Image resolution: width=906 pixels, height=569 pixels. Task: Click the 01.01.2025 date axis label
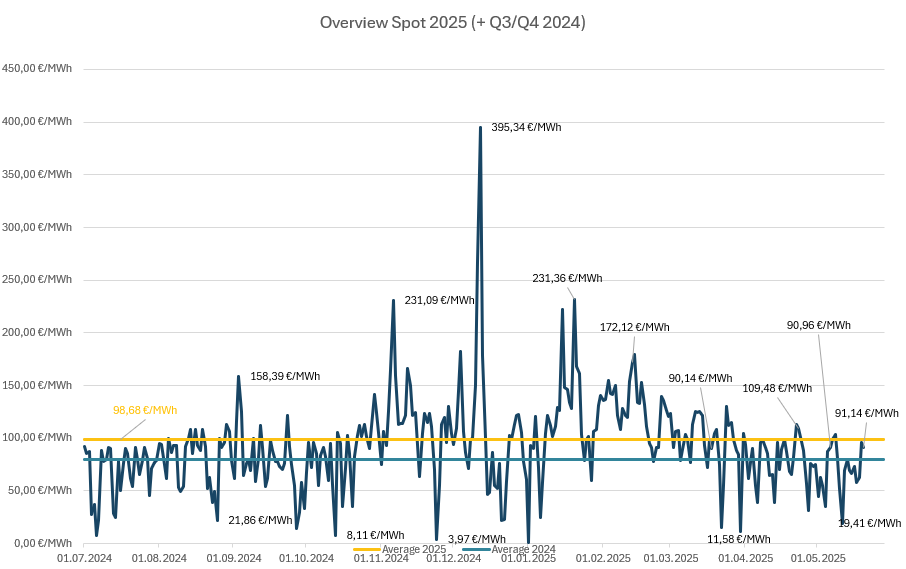point(528,559)
